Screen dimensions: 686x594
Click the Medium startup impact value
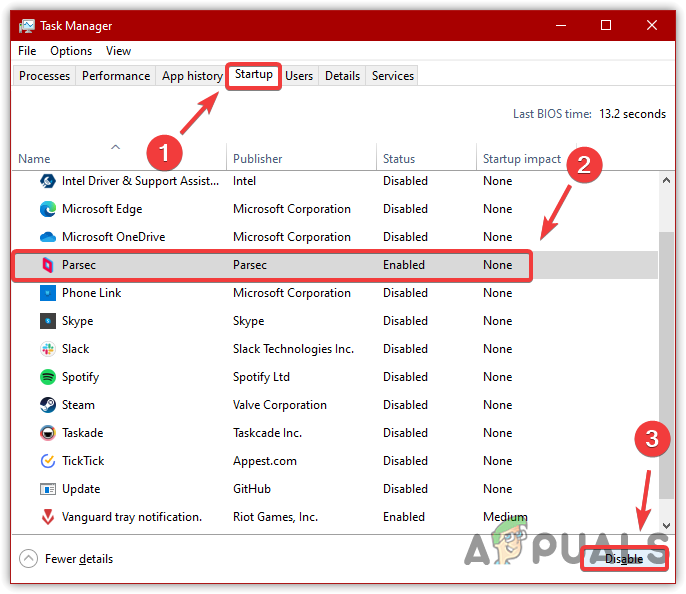pos(505,517)
